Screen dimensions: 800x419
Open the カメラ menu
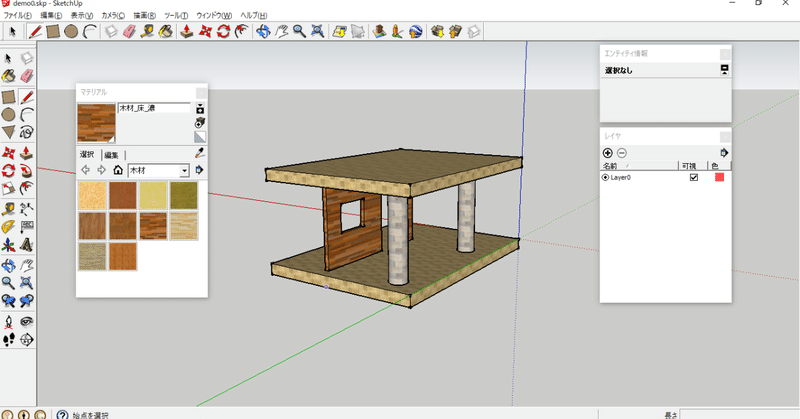point(114,16)
